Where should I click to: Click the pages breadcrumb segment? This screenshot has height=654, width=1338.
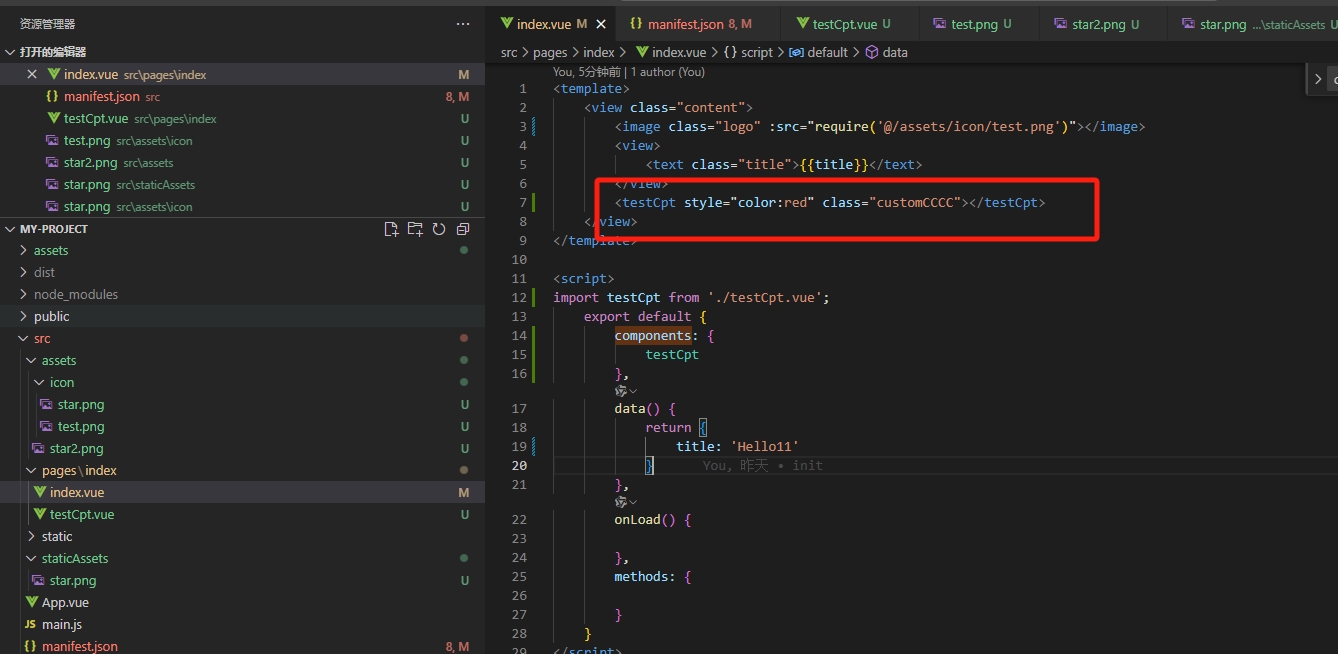pyautogui.click(x=550, y=53)
